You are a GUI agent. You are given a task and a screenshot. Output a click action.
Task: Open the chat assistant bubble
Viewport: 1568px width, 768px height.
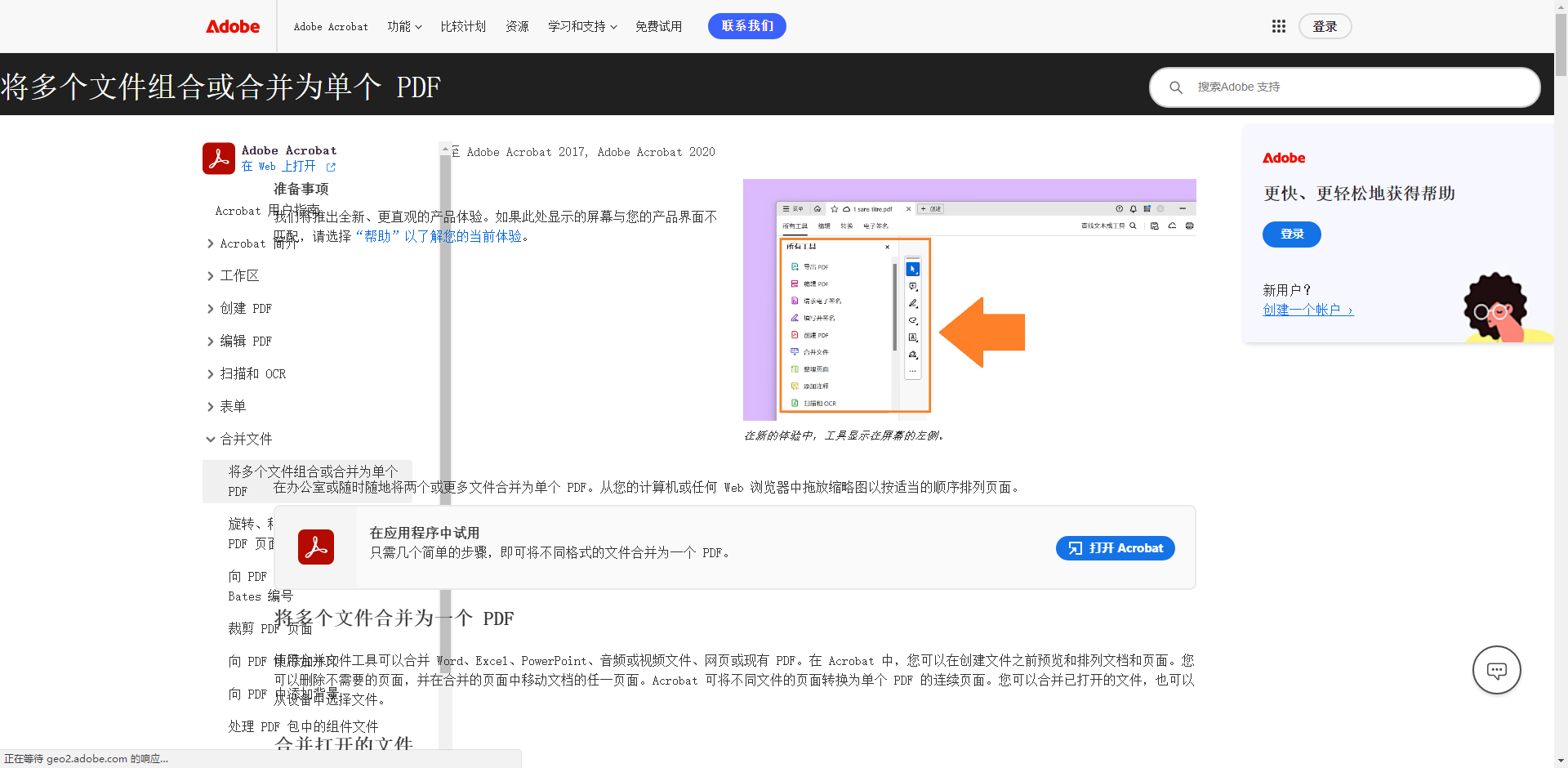tap(1496, 670)
